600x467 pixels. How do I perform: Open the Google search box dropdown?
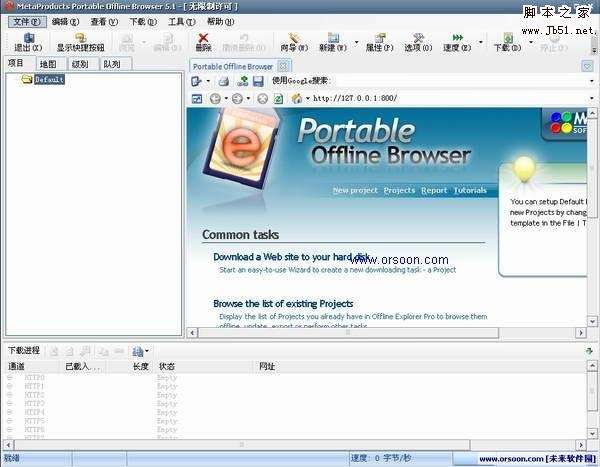pos(592,81)
